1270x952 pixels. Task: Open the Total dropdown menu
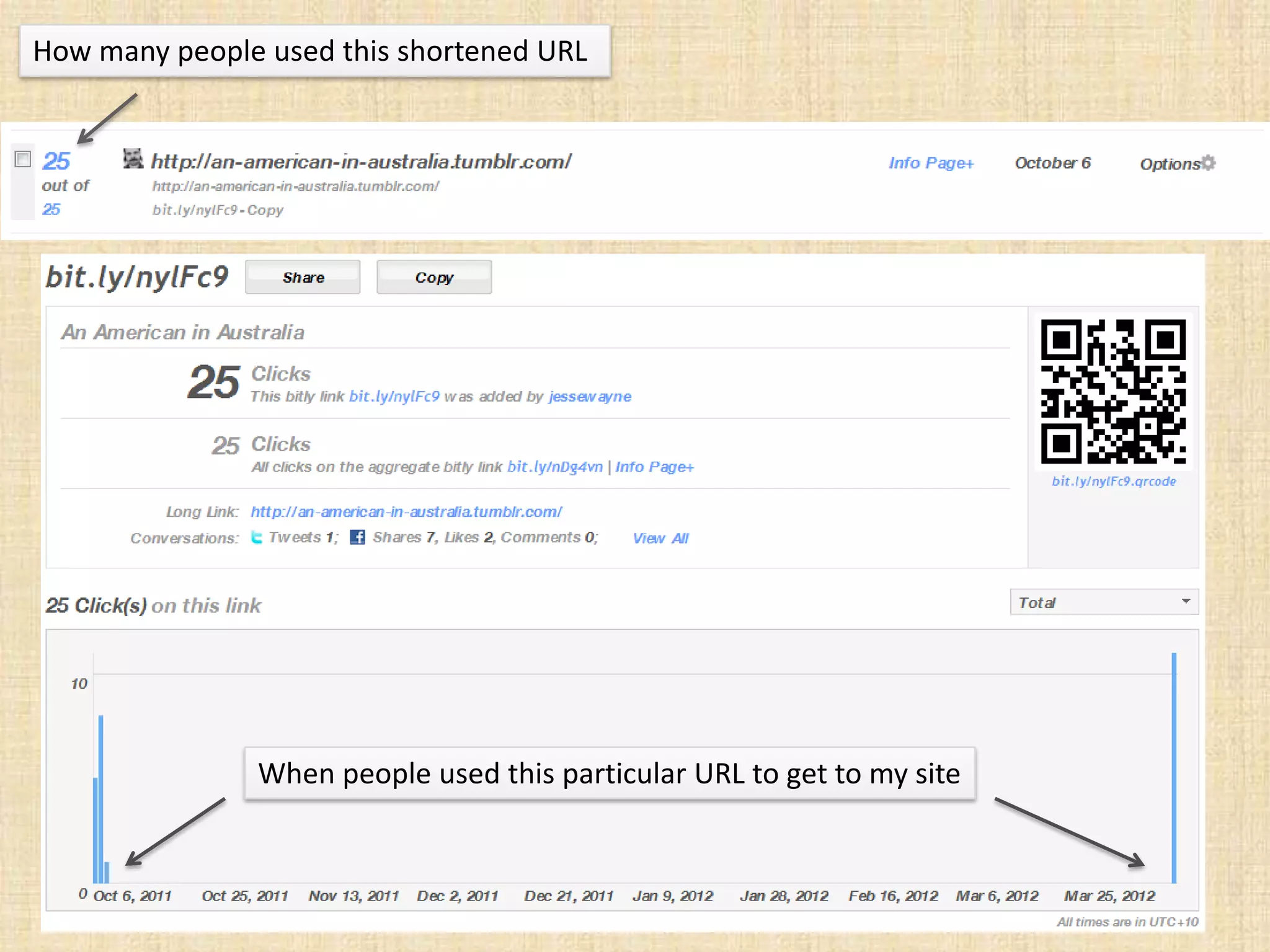[x=1104, y=602]
